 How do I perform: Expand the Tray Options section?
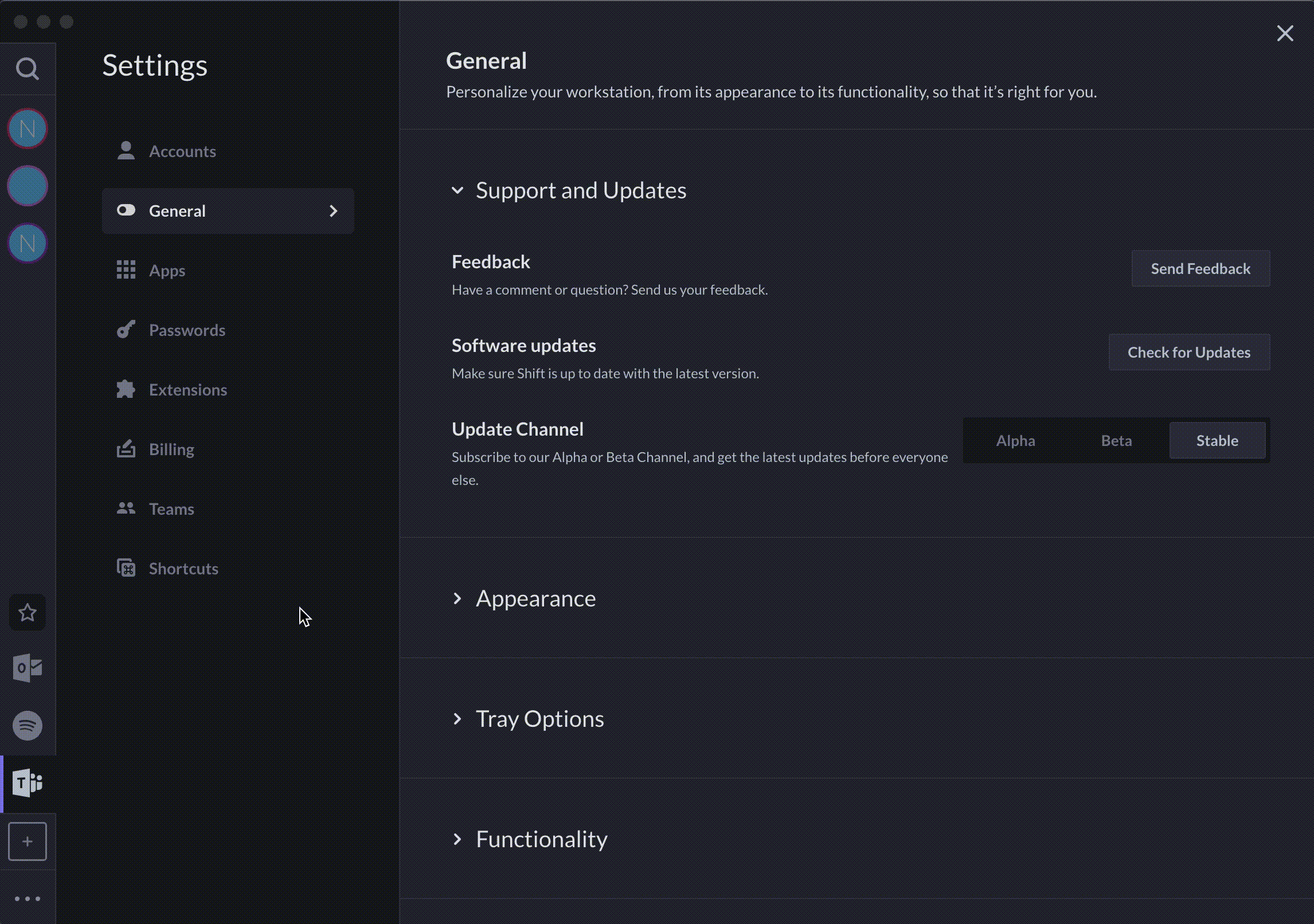coord(457,719)
